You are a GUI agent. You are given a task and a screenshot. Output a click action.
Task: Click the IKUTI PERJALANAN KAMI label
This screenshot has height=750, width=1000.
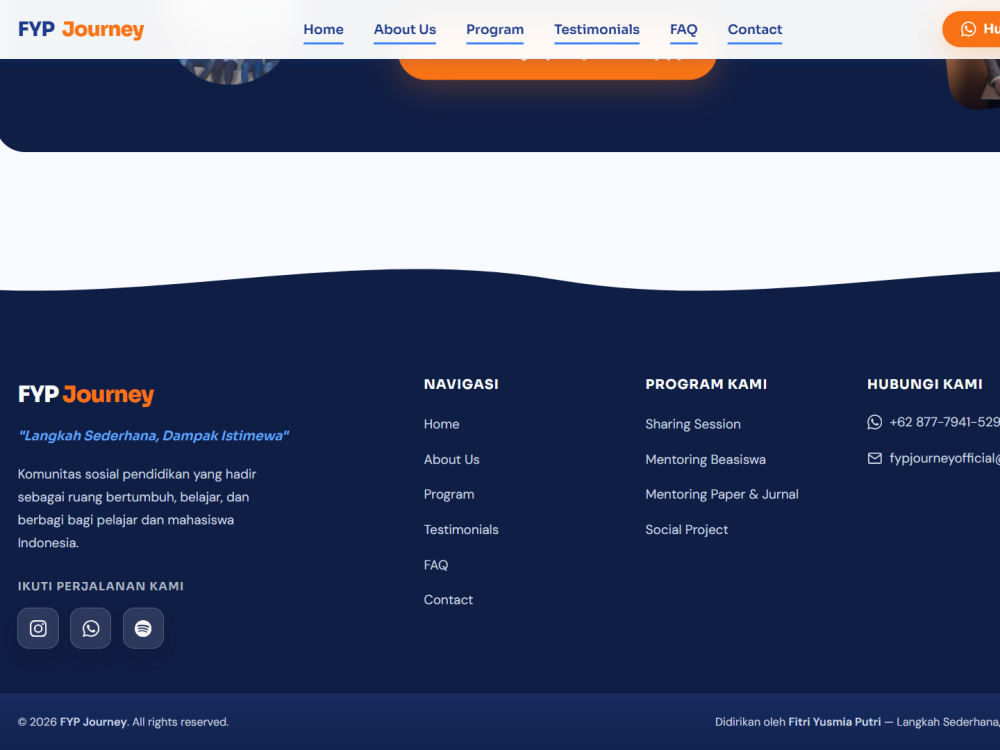pos(101,586)
